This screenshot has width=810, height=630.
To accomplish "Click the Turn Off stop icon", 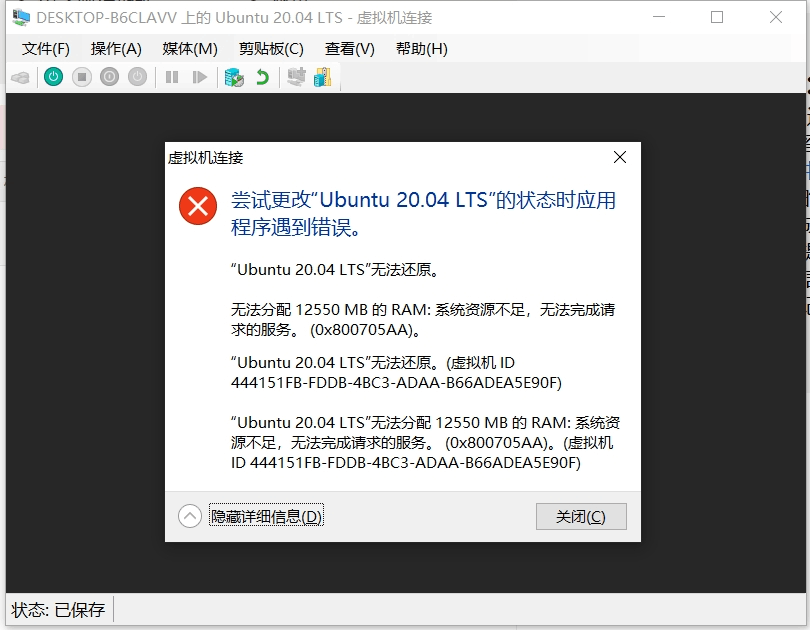I will coord(82,77).
